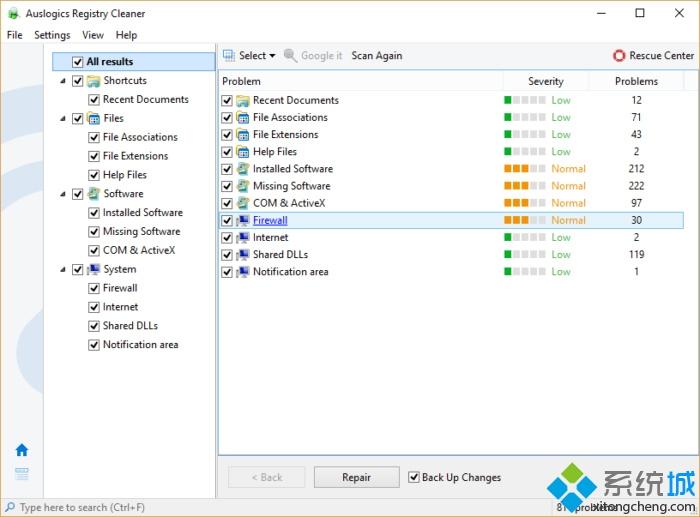This screenshot has height=517, width=700.
Task: Uncheck Recent Documents in results list
Action: (227, 100)
